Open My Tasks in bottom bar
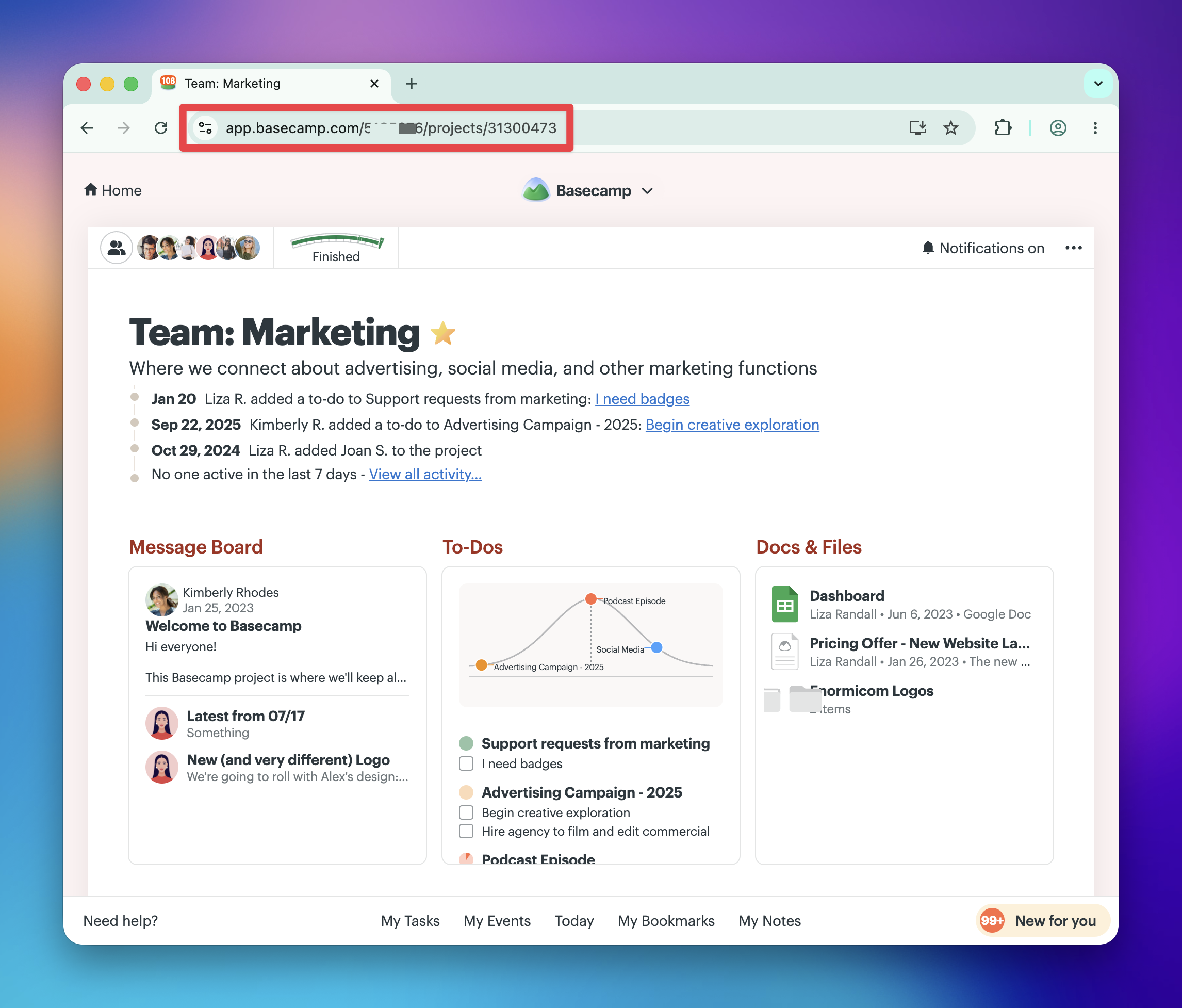The width and height of the screenshot is (1182, 1008). 410,921
